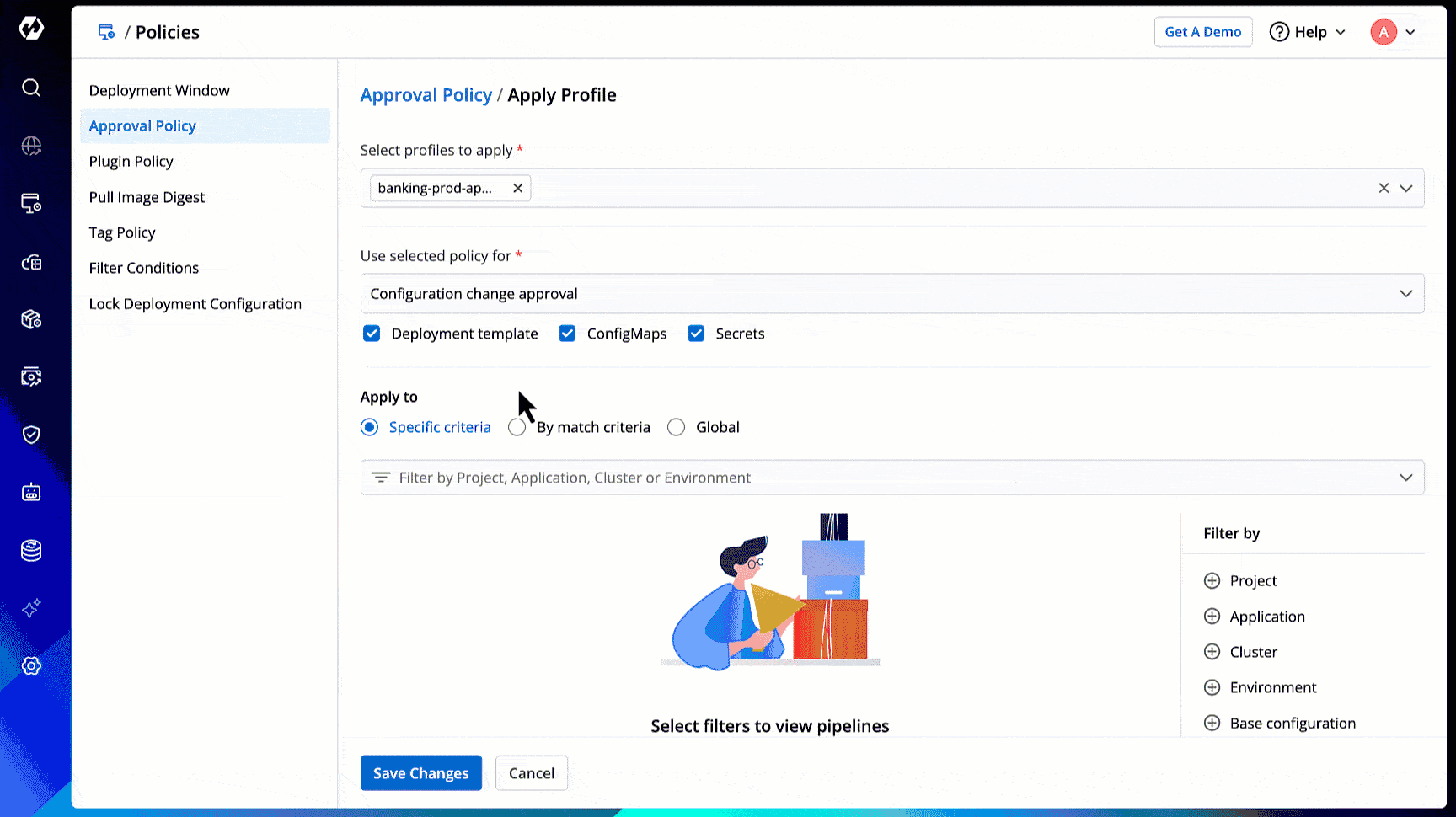Open the Help dropdown menu
This screenshot has height=817, width=1456.
pos(1308,32)
